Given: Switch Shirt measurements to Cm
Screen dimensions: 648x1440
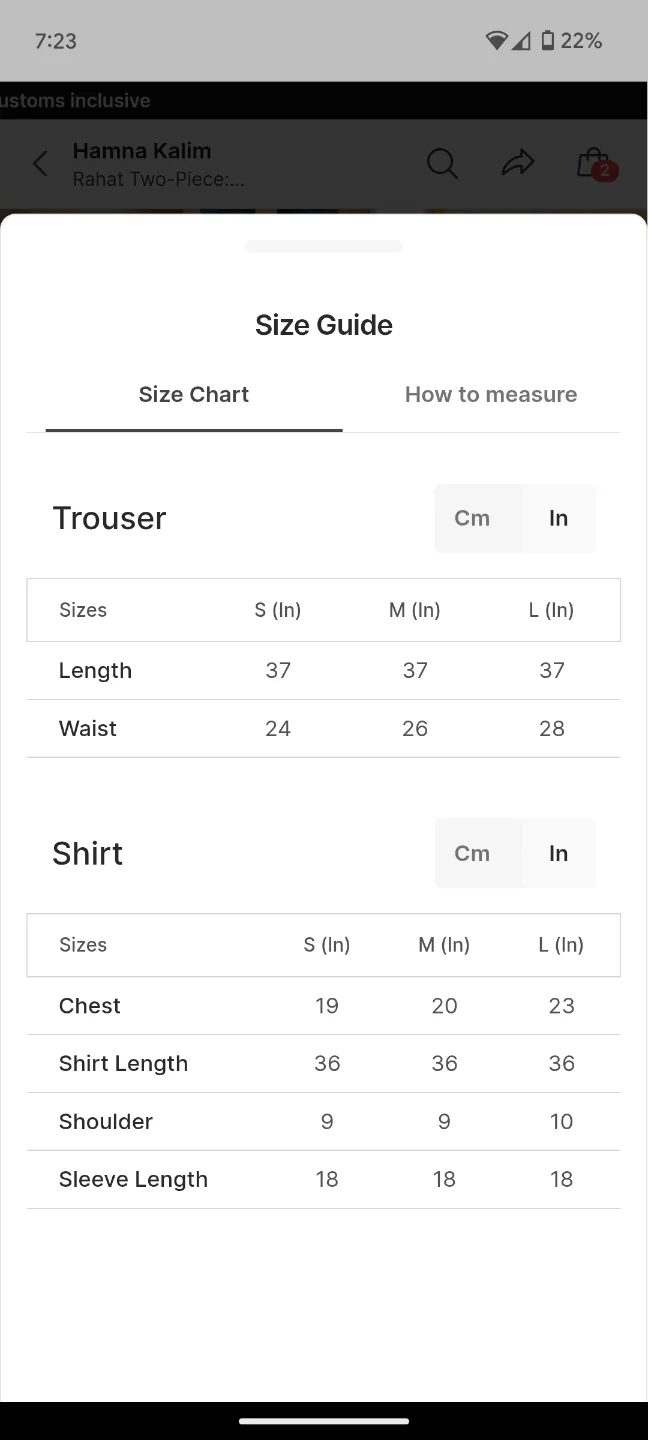Looking at the screenshot, I should tap(473, 853).
